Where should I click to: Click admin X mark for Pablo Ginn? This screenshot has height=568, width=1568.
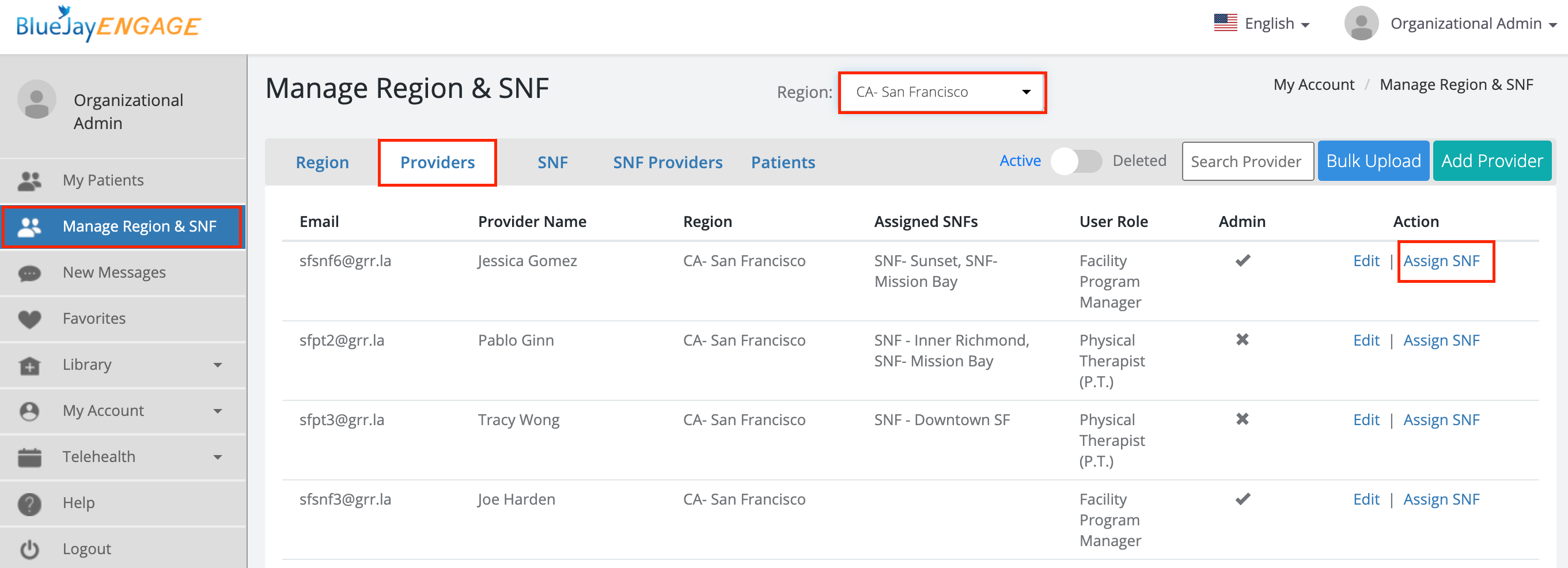1243,340
